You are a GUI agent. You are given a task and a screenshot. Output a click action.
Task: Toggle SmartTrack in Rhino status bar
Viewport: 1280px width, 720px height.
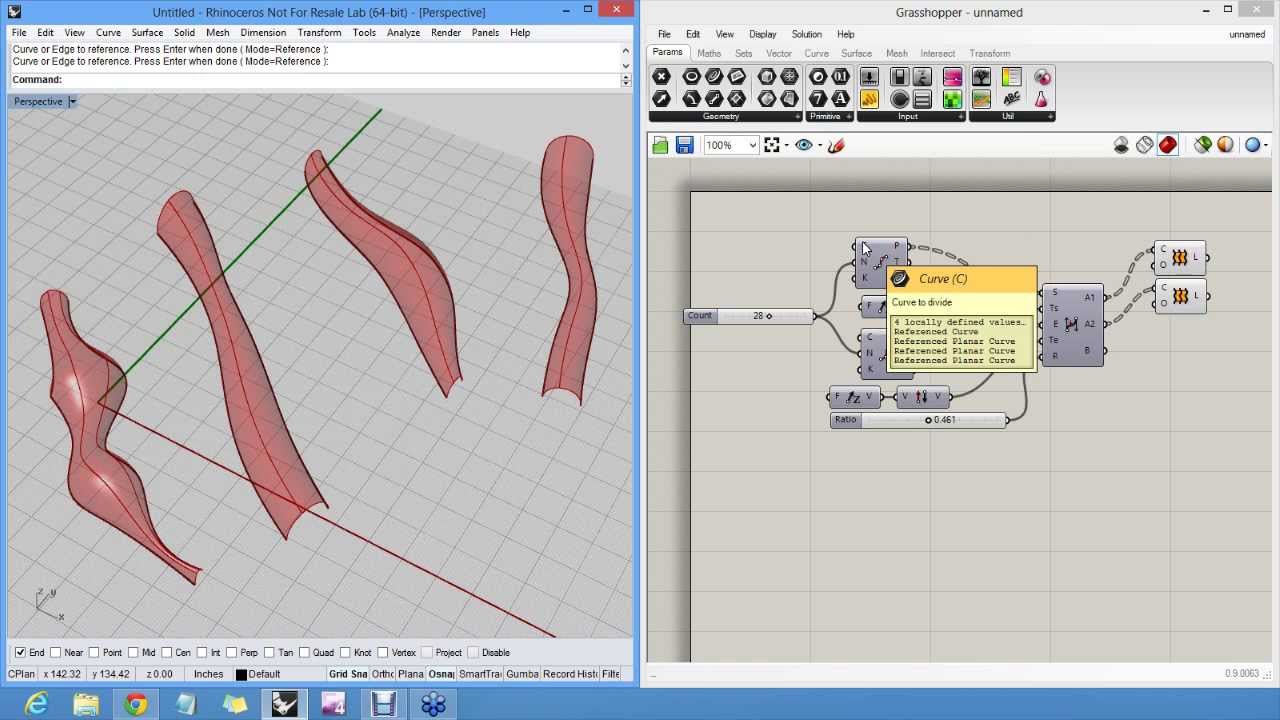pyautogui.click(x=480, y=674)
